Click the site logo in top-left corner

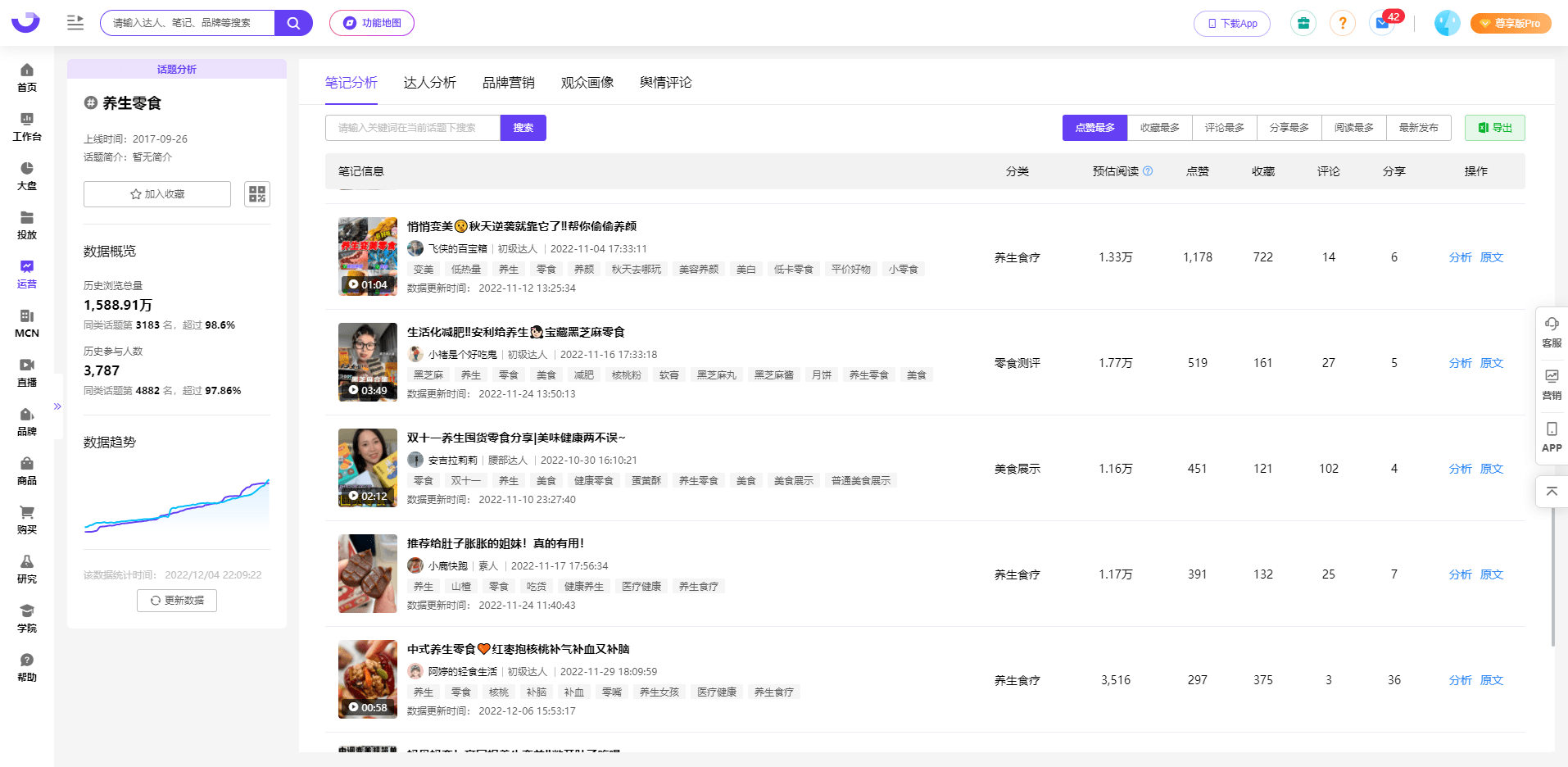coord(25,22)
